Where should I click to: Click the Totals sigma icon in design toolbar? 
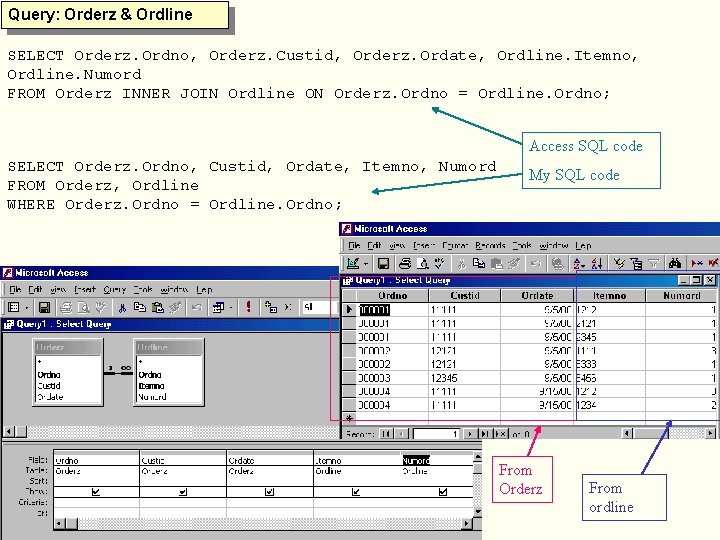pos(288,307)
